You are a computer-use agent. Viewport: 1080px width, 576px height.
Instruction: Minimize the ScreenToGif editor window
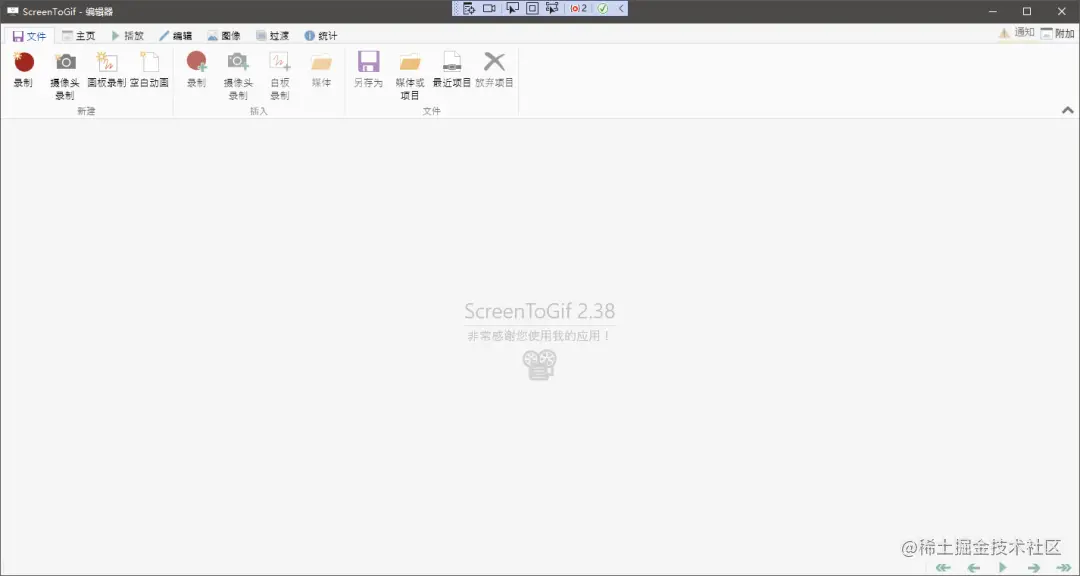[x=993, y=11]
